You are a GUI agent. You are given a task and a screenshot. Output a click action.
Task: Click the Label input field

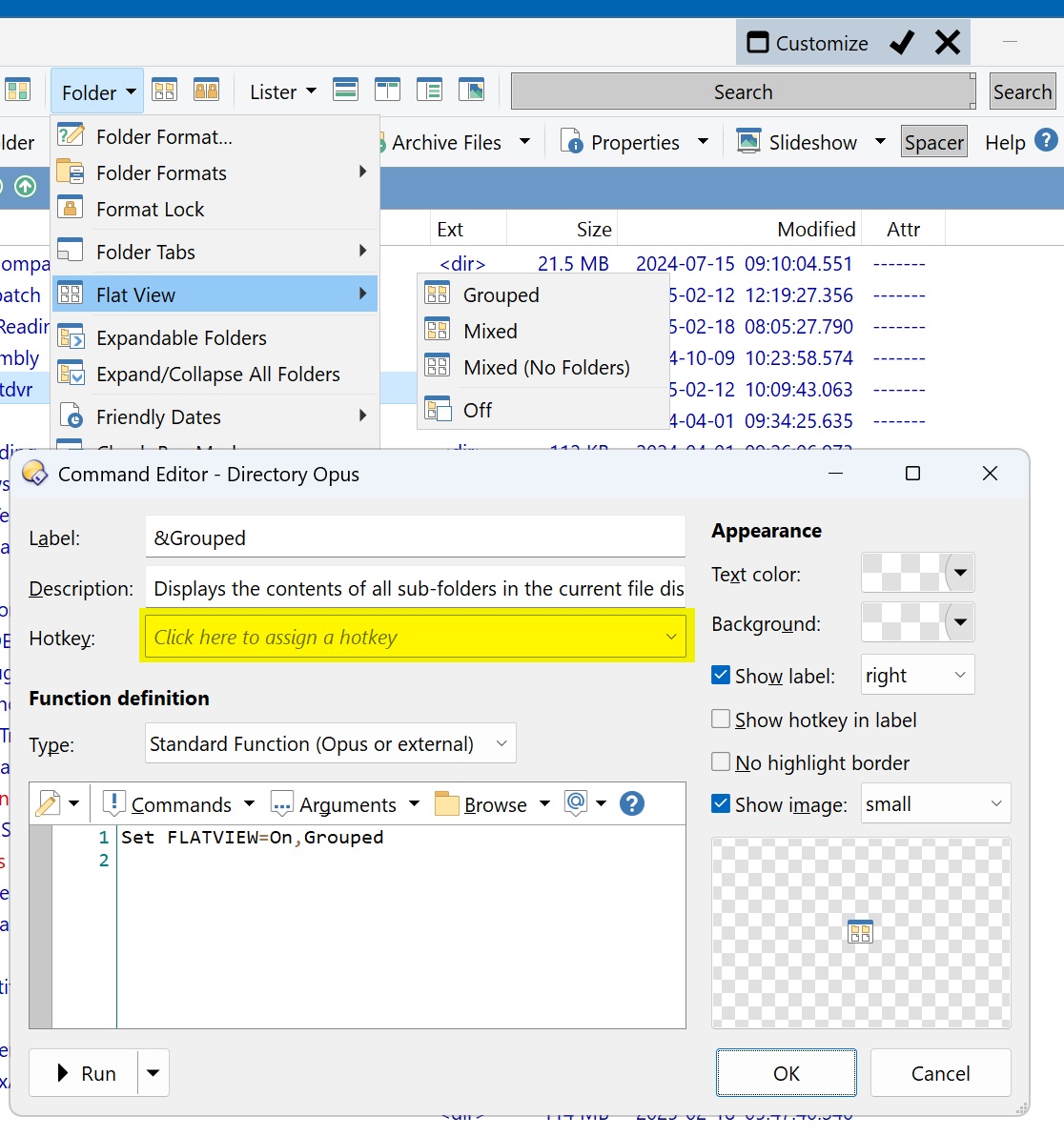416,537
